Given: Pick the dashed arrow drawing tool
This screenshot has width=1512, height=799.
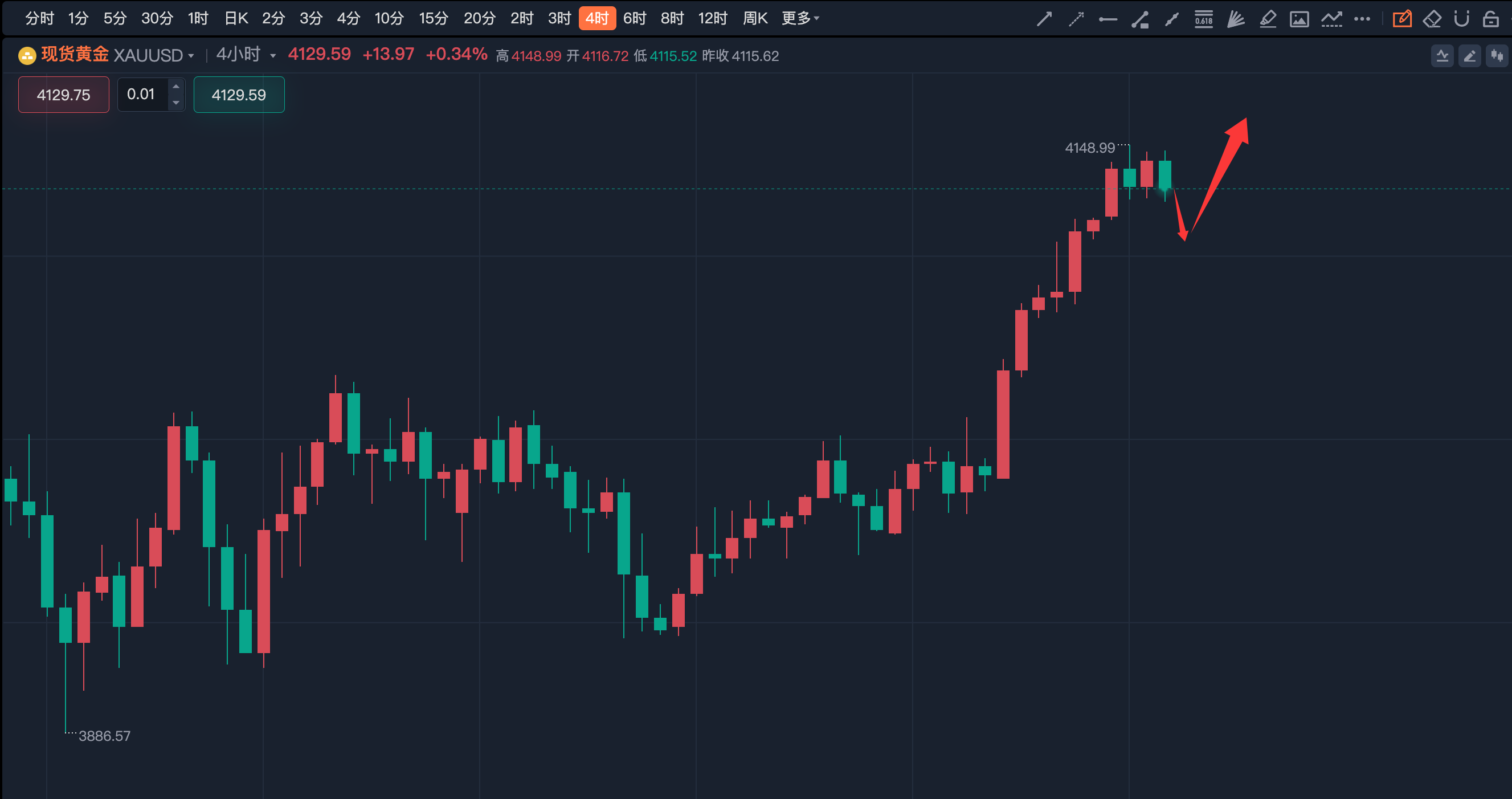Looking at the screenshot, I should tap(1076, 19).
